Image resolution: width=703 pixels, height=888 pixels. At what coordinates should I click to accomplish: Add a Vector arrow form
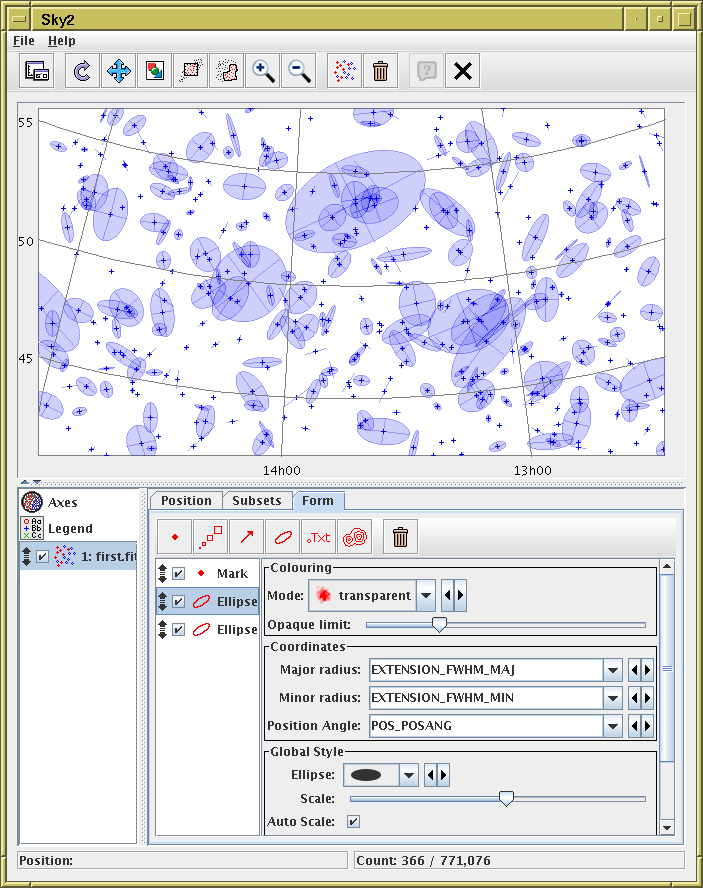[247, 537]
